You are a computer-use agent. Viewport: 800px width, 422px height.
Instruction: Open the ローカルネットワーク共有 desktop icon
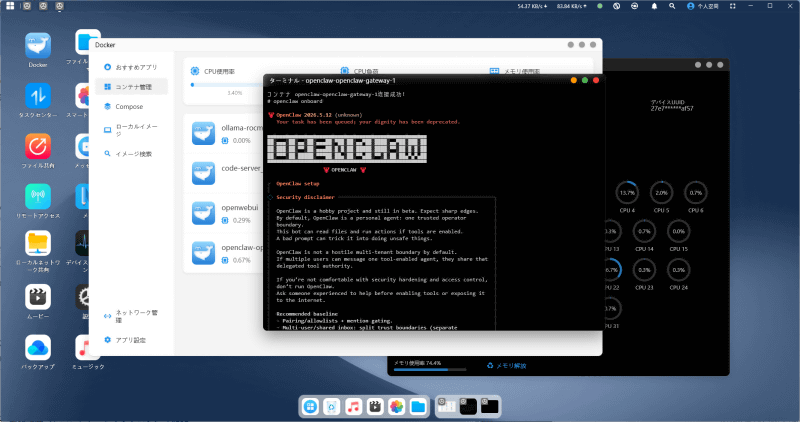click(x=38, y=243)
